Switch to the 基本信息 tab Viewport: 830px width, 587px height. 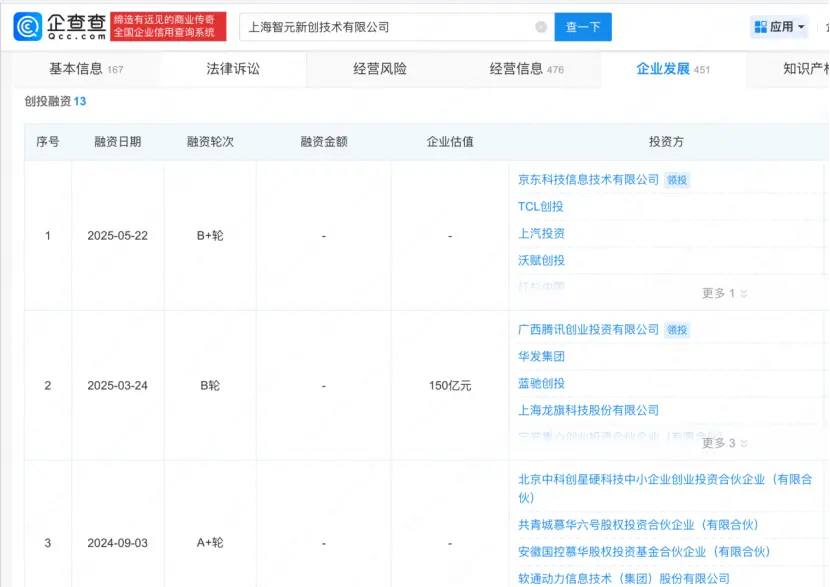pyautogui.click(x=75, y=68)
